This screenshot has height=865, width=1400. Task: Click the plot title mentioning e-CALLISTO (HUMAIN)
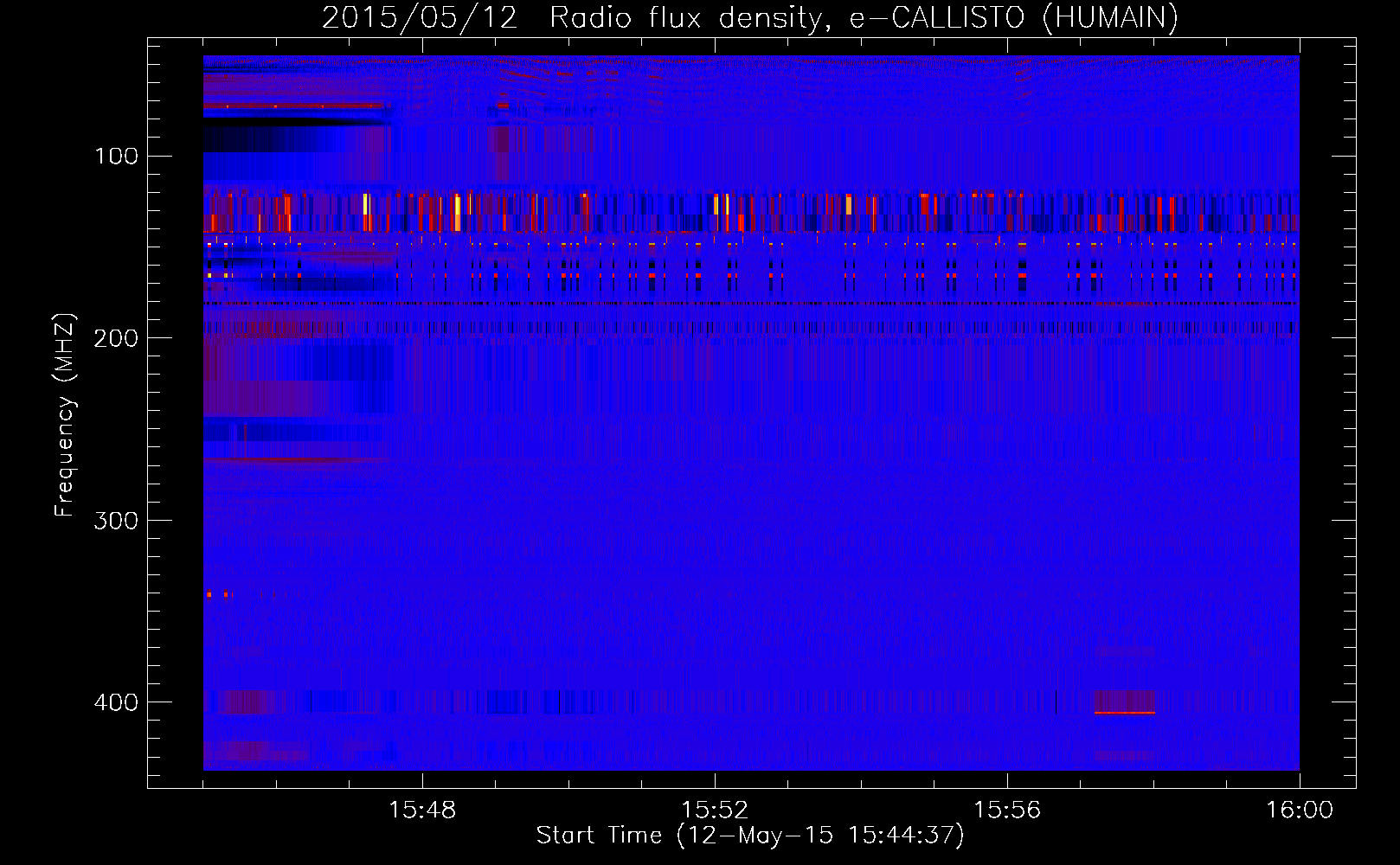tap(750, 18)
